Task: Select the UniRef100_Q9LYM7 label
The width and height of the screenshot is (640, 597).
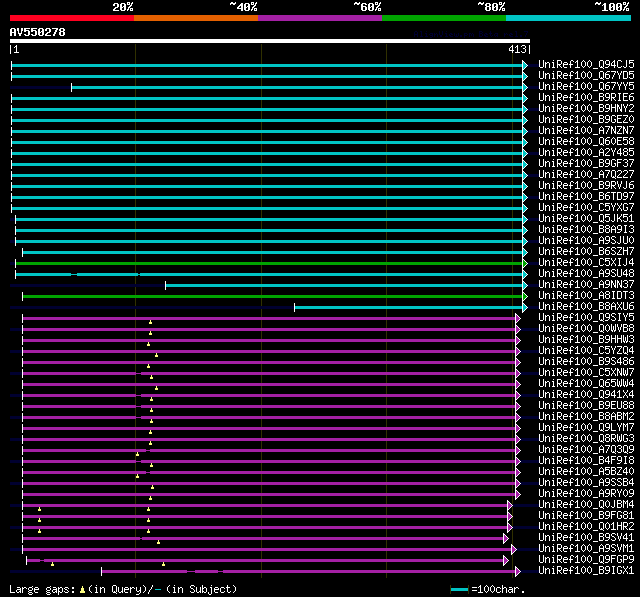Action: 586,428
